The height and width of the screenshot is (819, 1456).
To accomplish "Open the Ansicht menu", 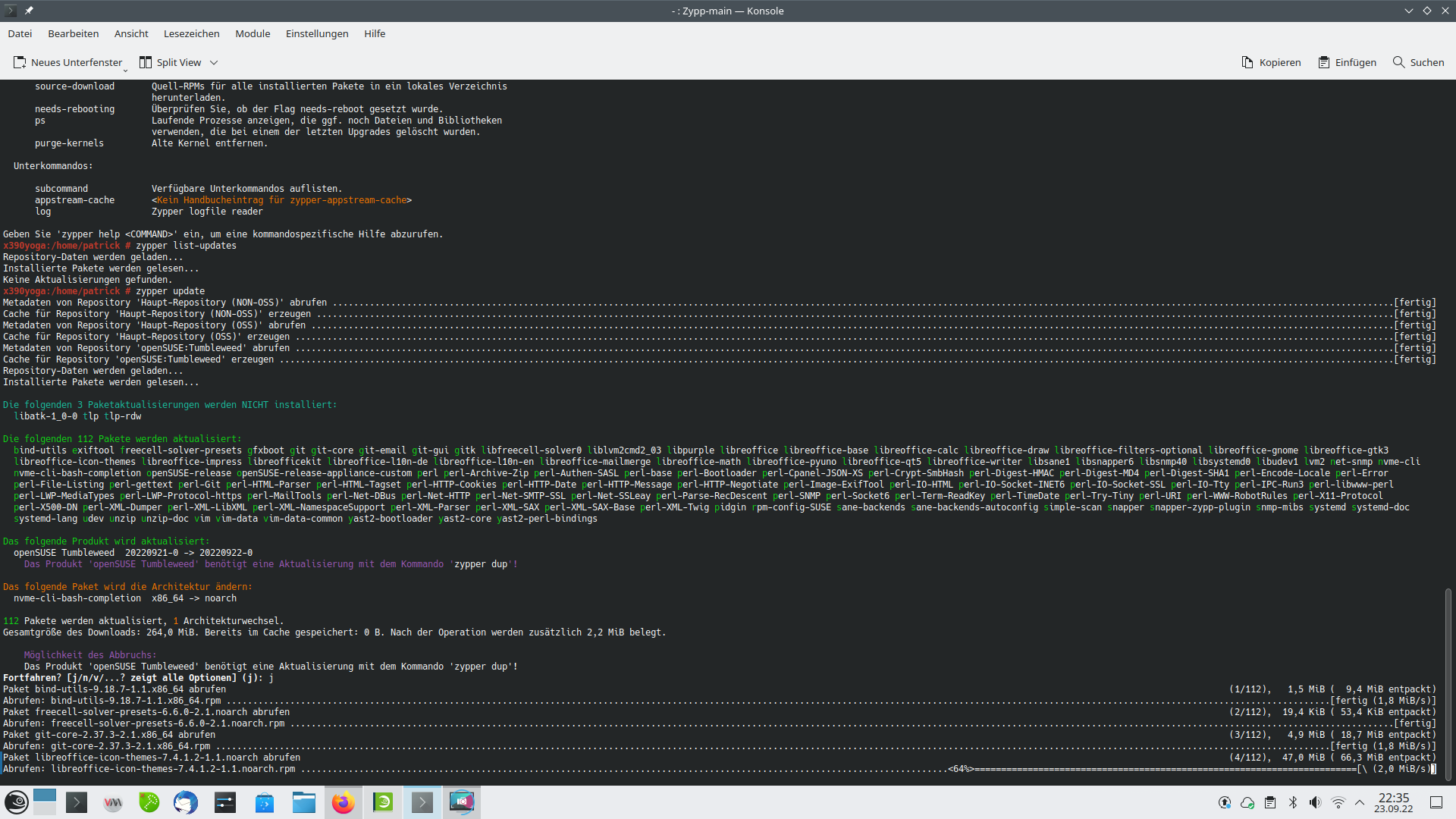I will pyautogui.click(x=131, y=33).
